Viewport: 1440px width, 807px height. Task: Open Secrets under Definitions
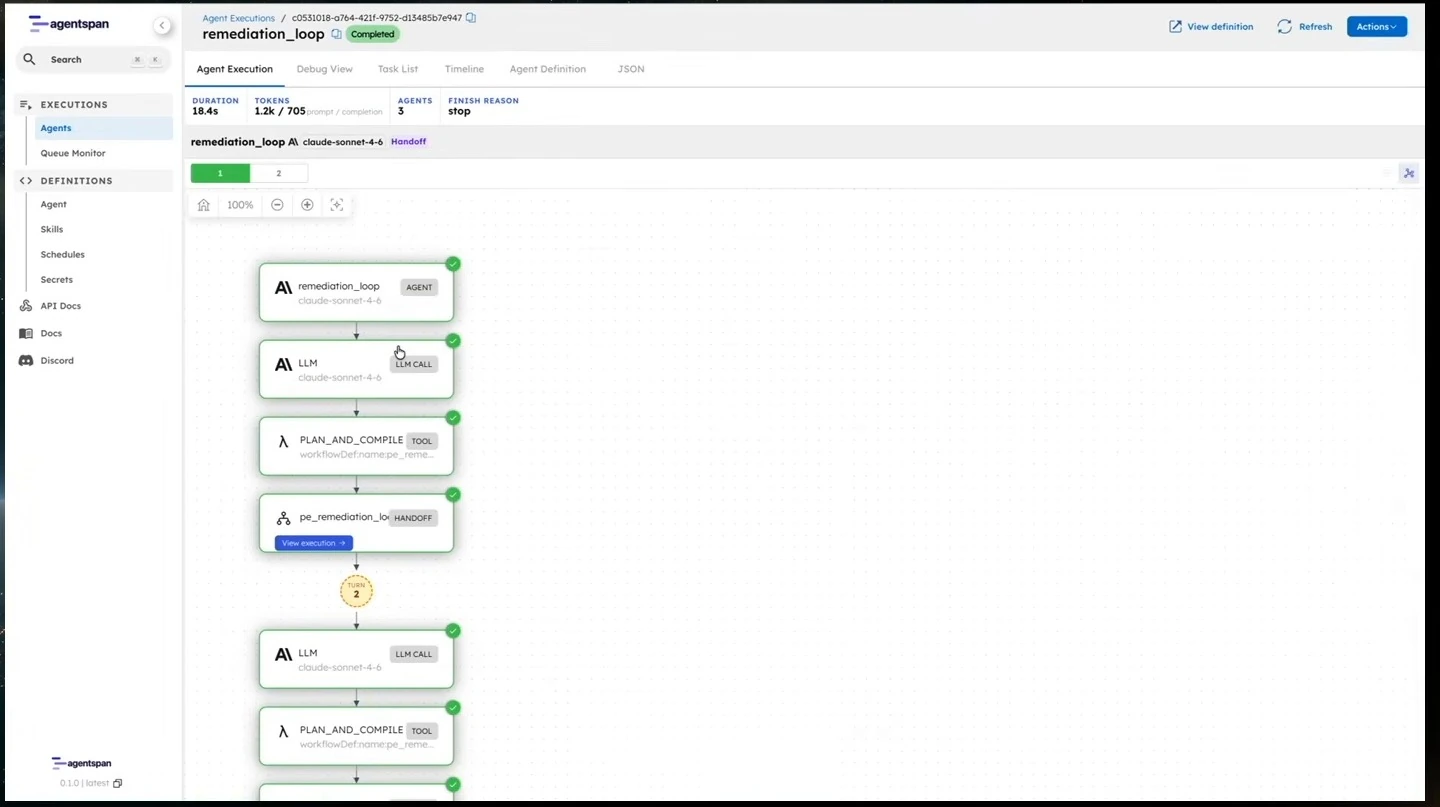coord(57,279)
